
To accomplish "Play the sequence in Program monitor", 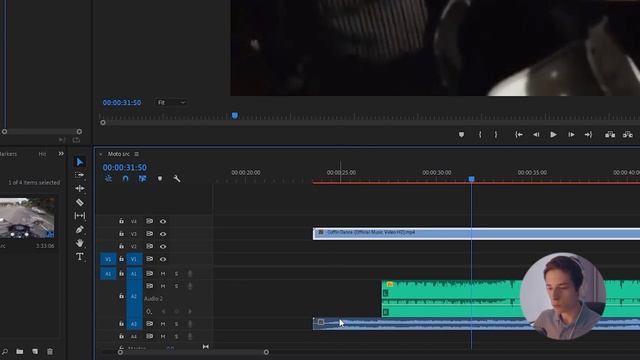I will [553, 134].
